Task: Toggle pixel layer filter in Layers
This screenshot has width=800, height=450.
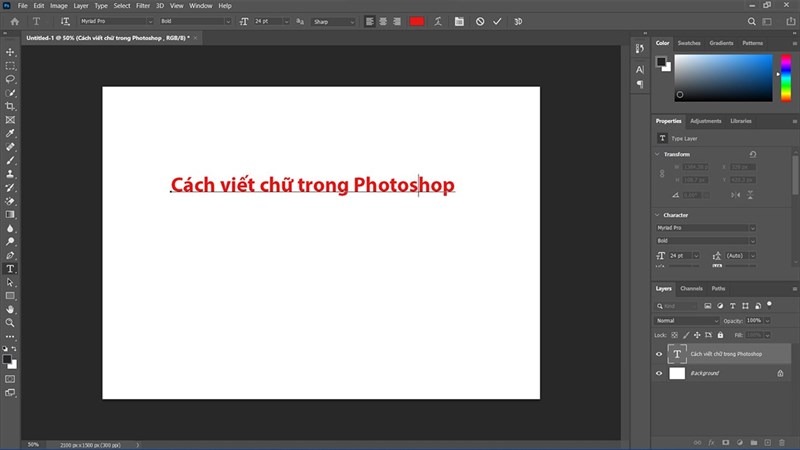Action: point(708,306)
